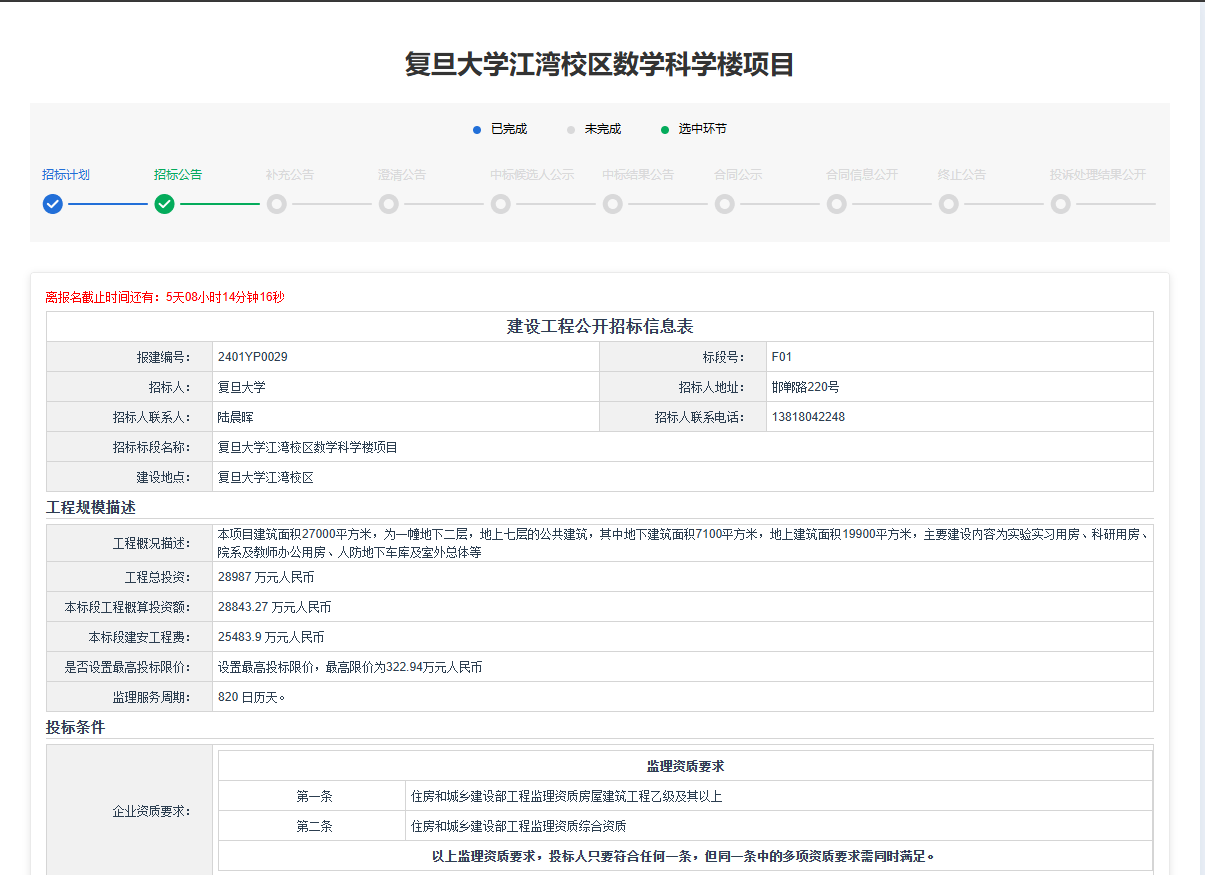Click the step circle under 投诉处理结果公开
Image resolution: width=1205 pixels, height=875 pixels.
[x=1061, y=204]
